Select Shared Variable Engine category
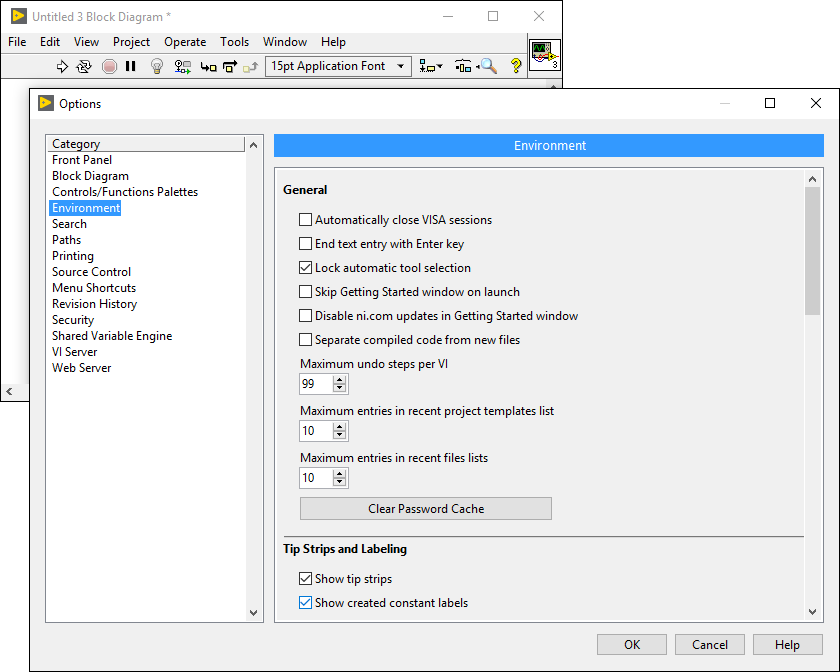 [x=112, y=336]
